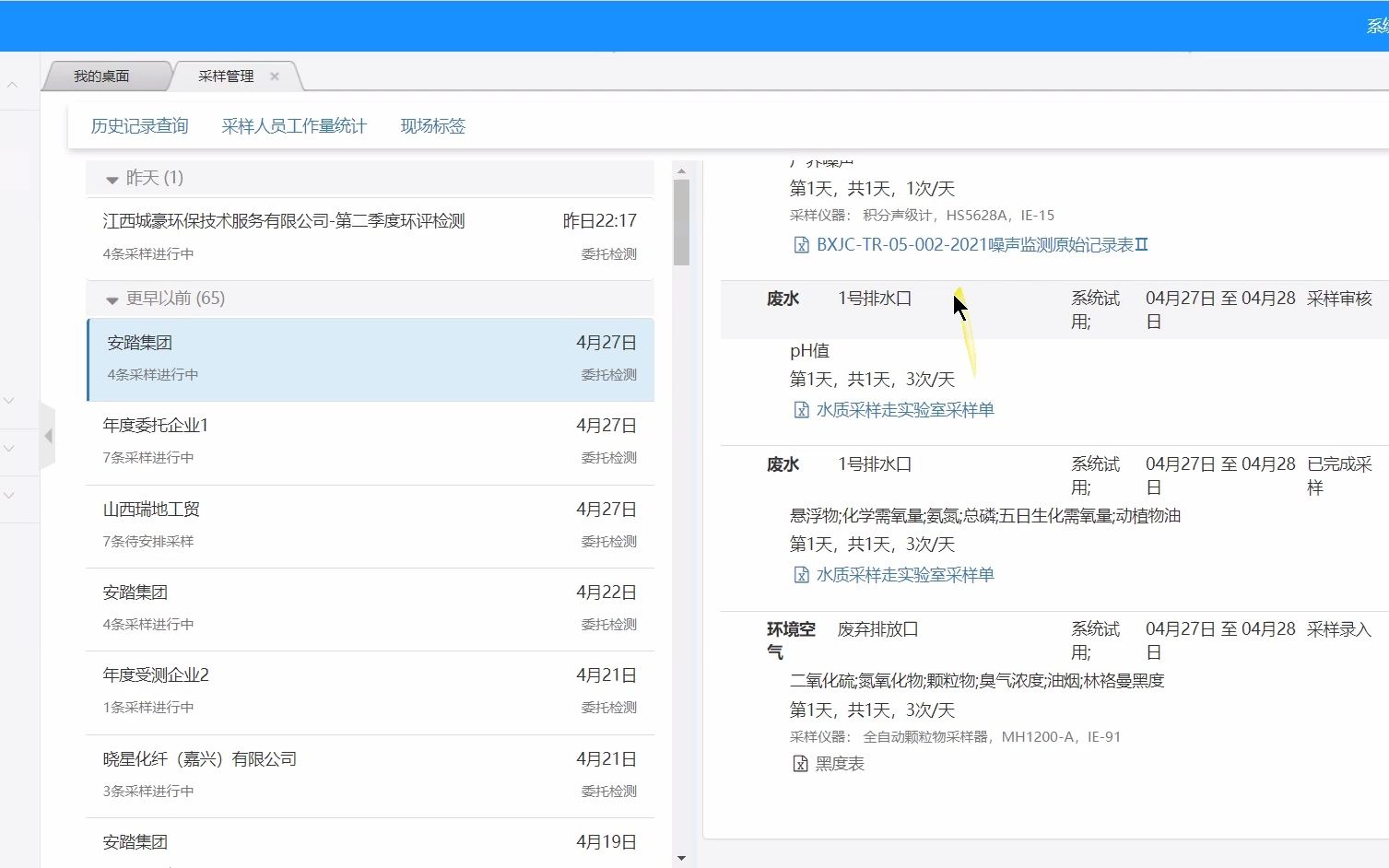Select 废水 row with 采样审核 status
Viewport: 1389px width, 868px height.
pos(1054,310)
